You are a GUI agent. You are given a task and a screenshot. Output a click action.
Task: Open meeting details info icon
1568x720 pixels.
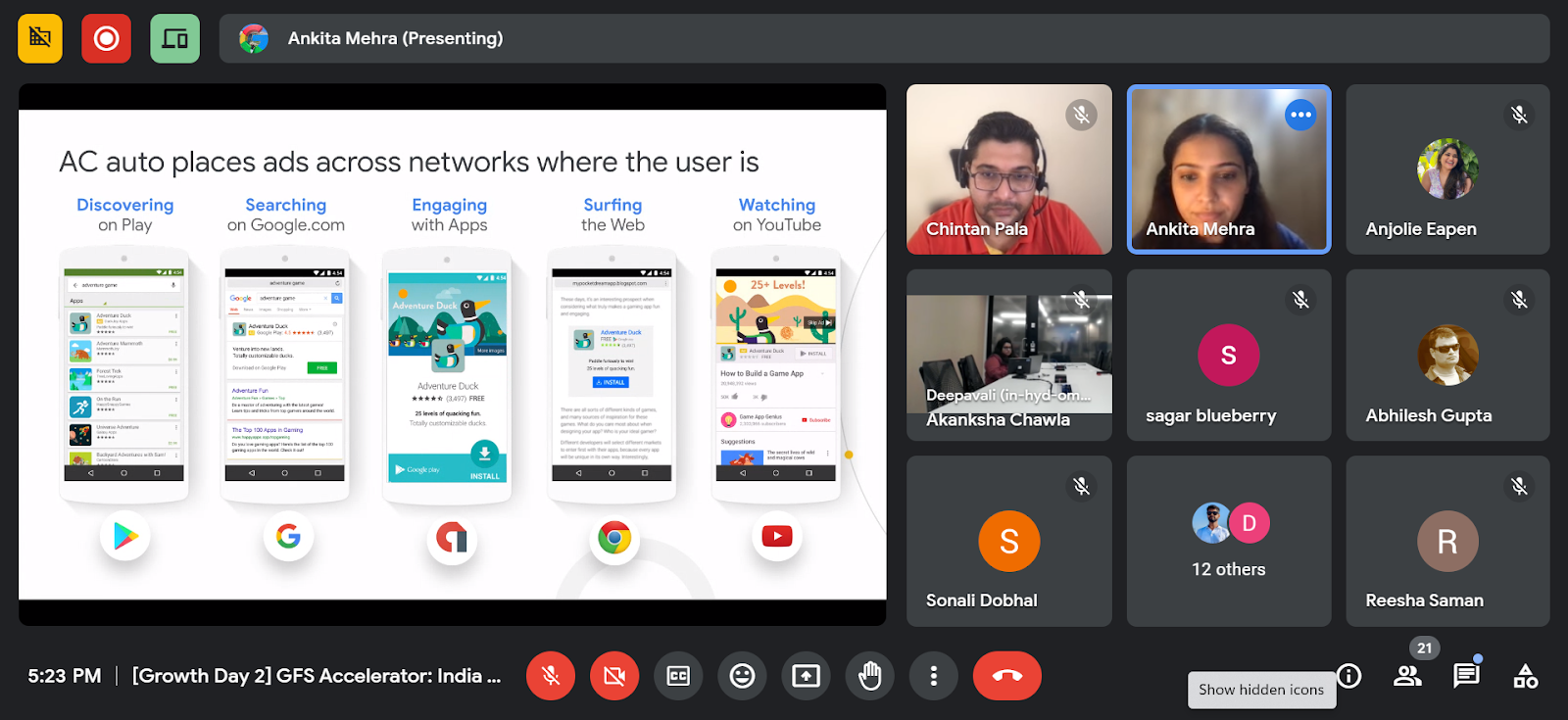tap(1349, 676)
